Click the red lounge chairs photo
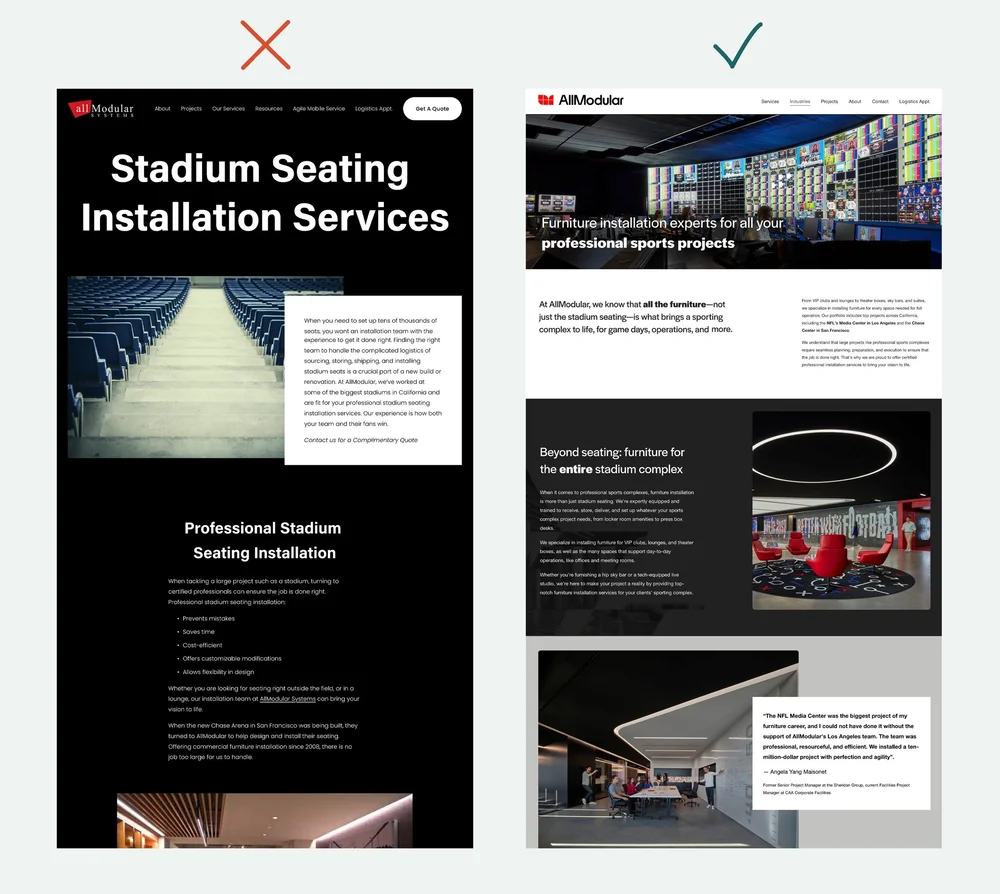This screenshot has height=894, width=1000. 841,510
